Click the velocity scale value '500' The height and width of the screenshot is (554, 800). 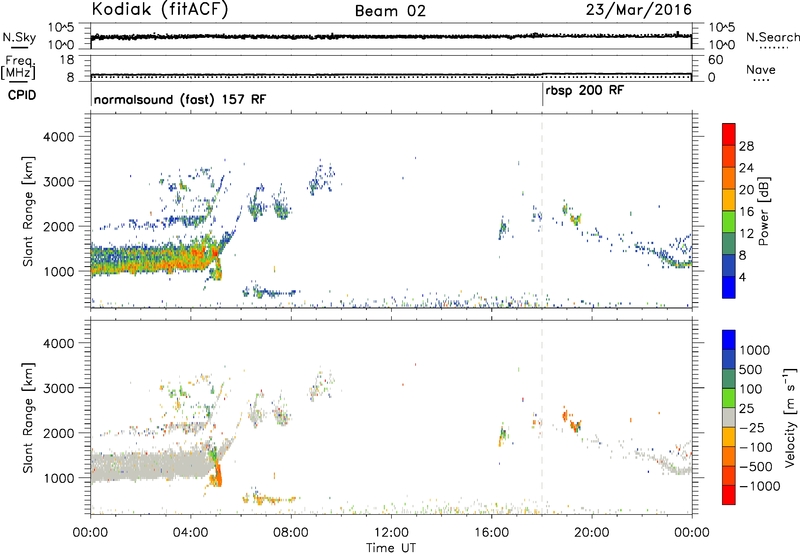(x=751, y=370)
